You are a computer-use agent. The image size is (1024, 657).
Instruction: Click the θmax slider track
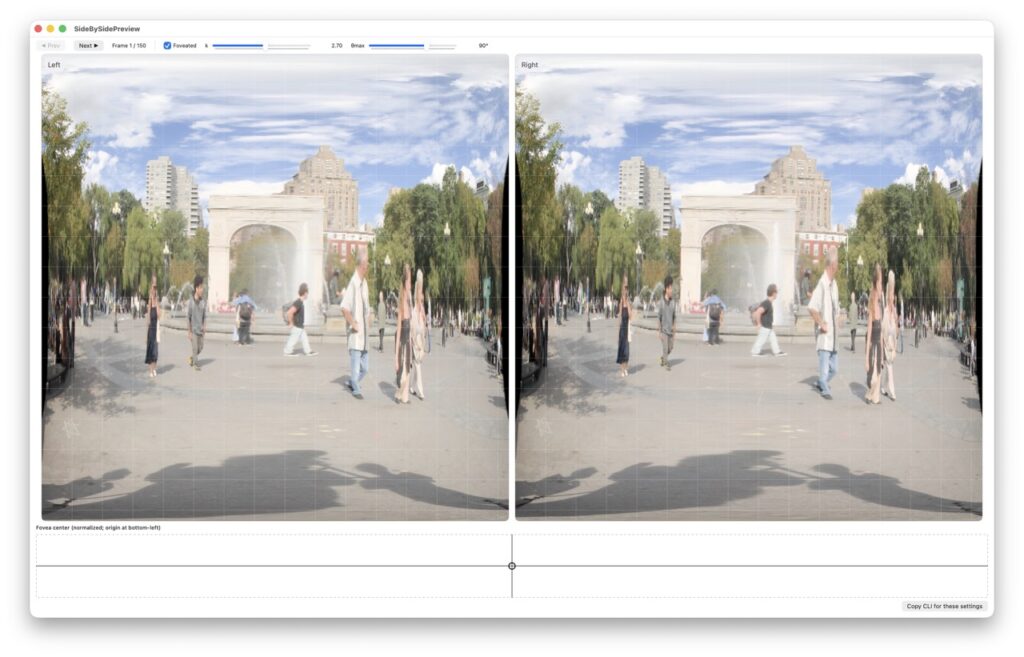tap(411, 46)
